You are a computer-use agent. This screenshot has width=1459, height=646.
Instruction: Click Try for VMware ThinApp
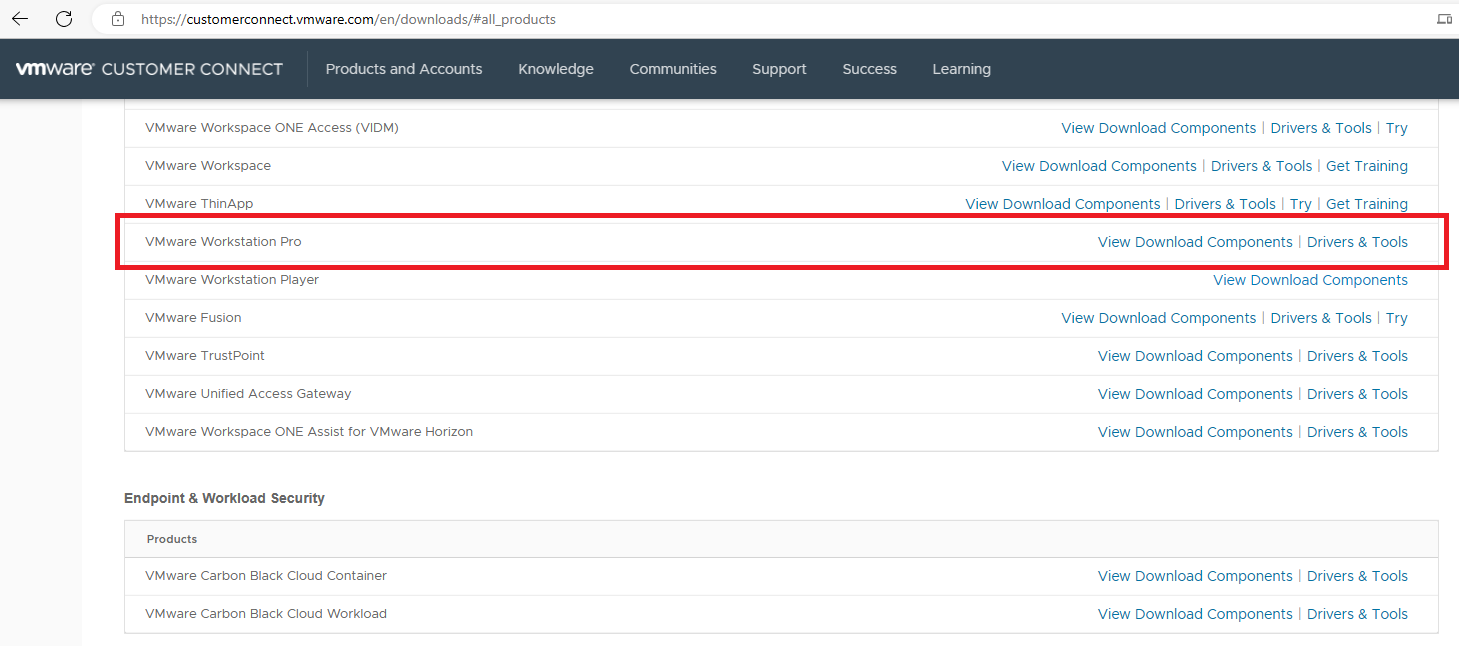pyautogui.click(x=1301, y=204)
